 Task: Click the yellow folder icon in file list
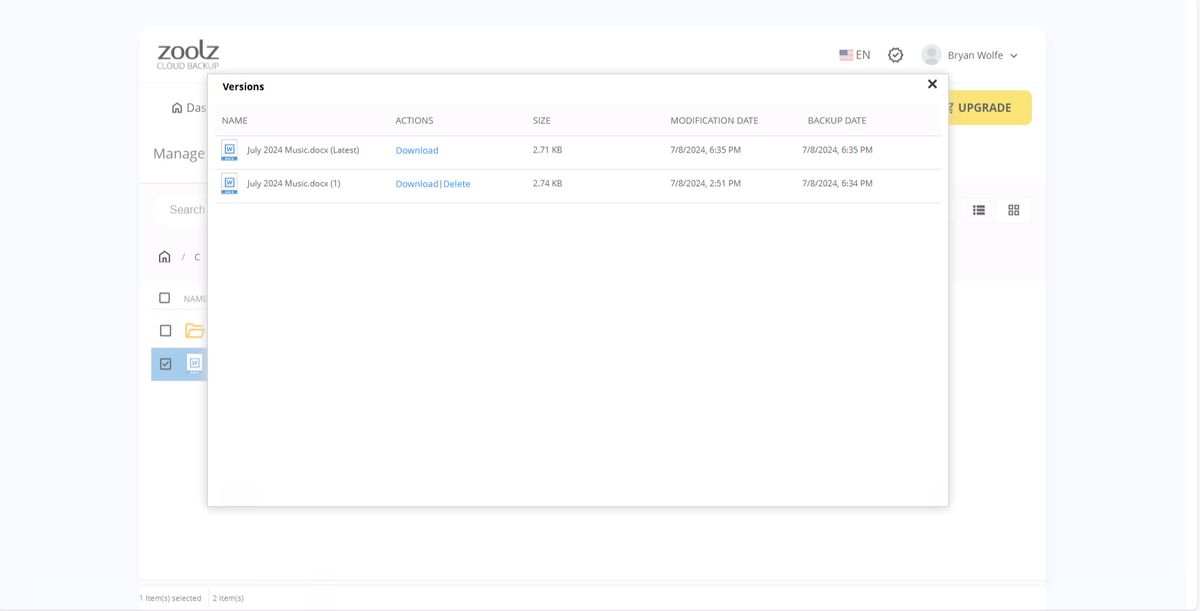[194, 330]
